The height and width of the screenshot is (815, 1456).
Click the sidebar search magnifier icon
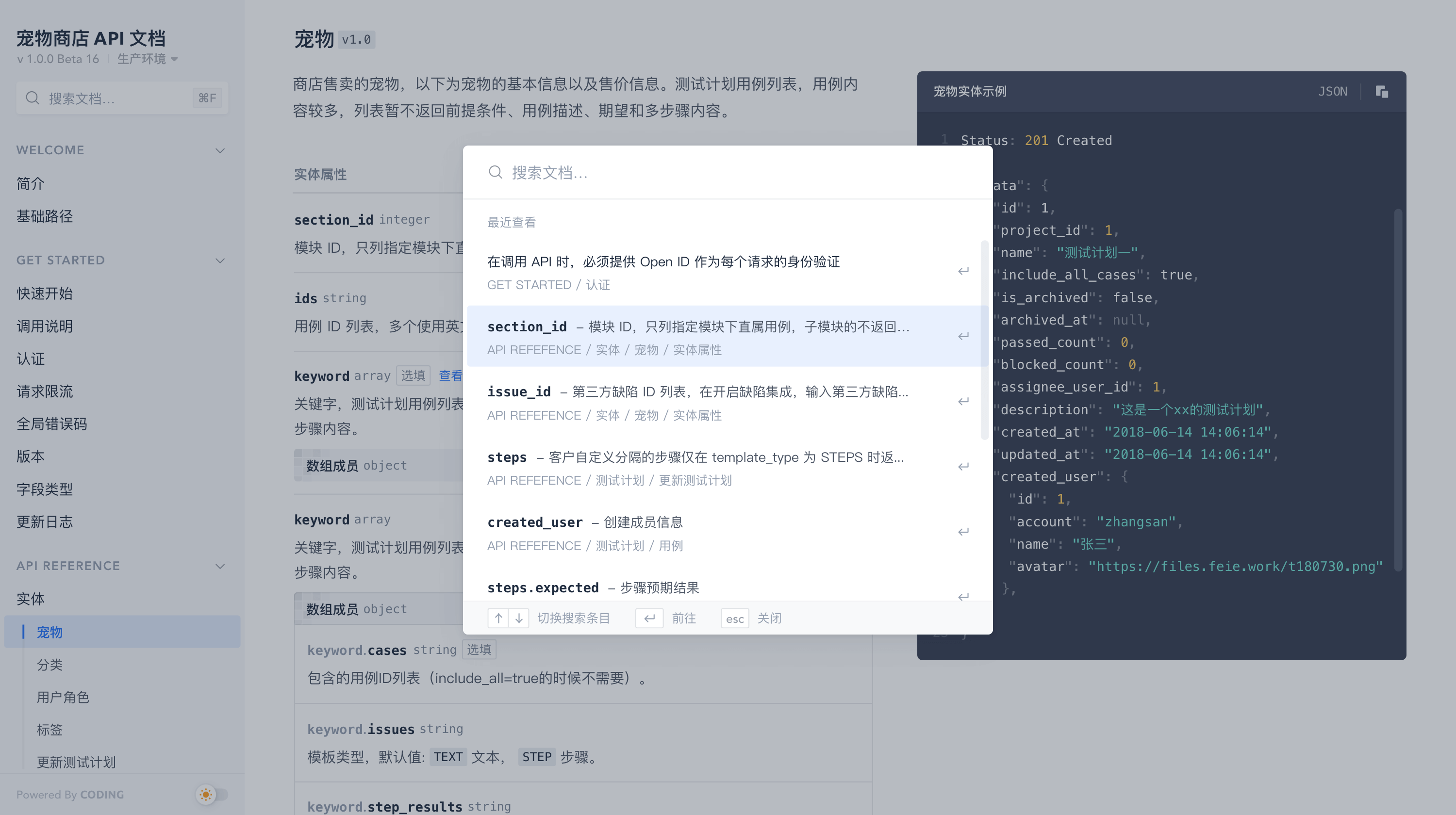click(x=32, y=98)
